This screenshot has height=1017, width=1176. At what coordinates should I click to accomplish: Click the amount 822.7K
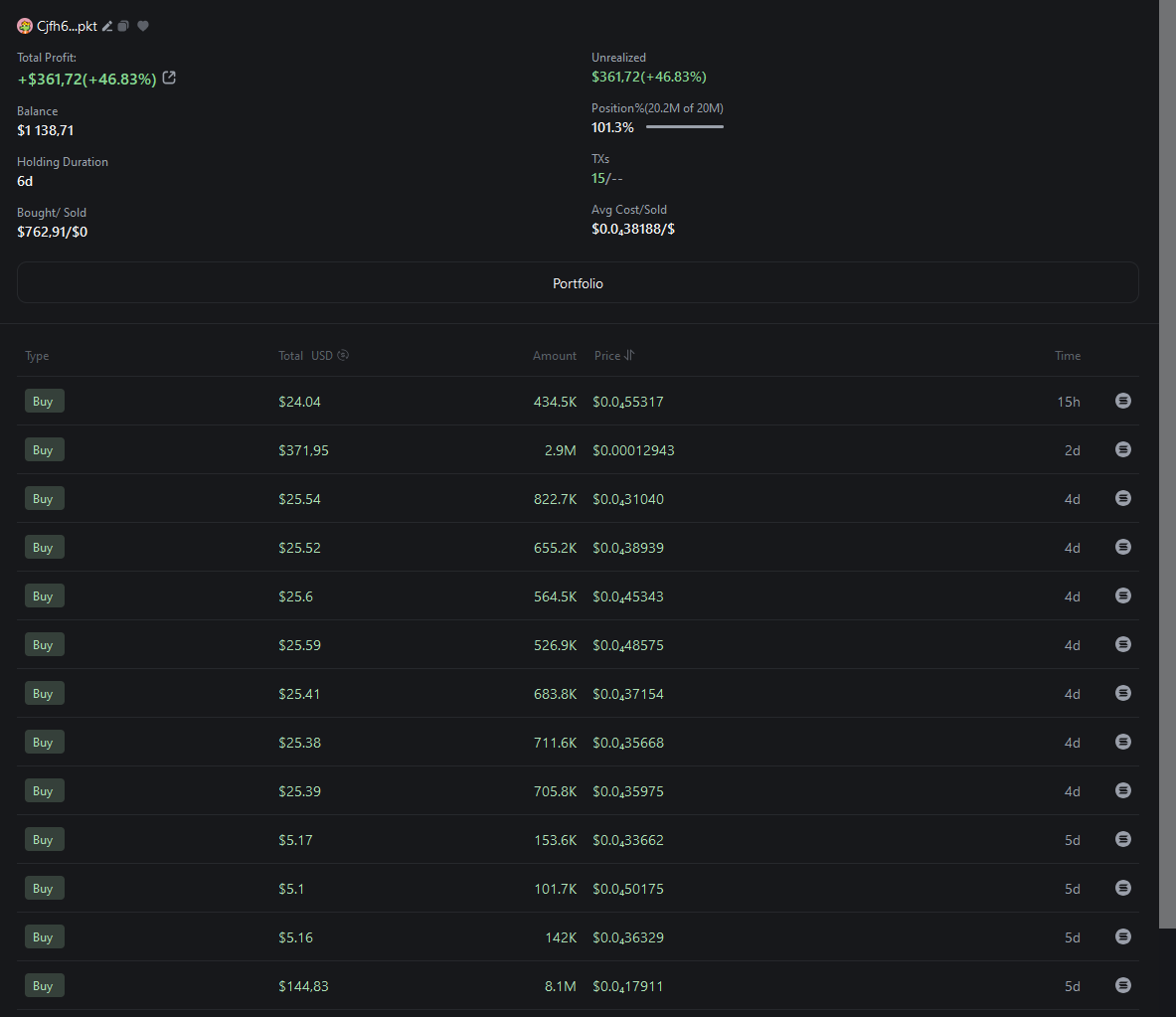tap(555, 499)
